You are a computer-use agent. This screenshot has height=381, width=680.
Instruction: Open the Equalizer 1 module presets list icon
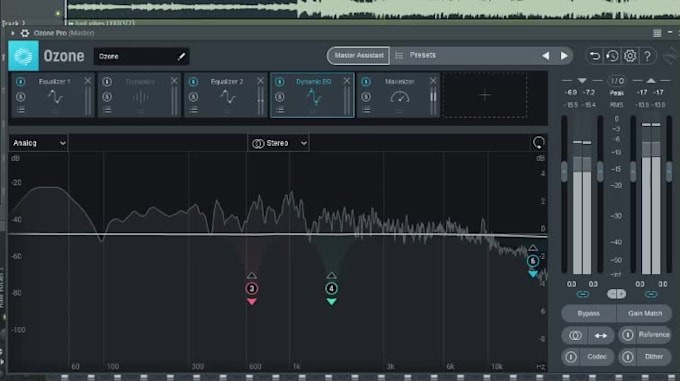pos(20,110)
